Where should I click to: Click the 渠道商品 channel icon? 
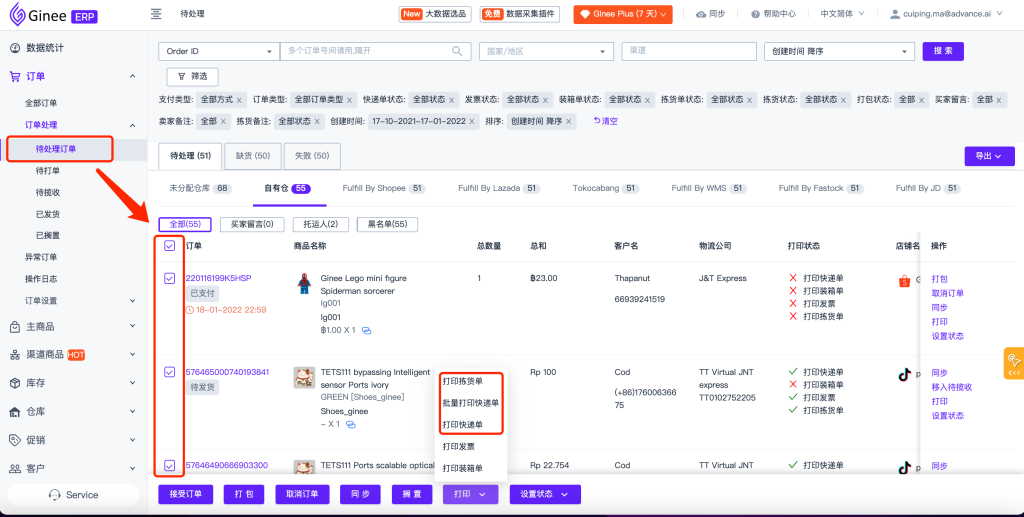click(x=15, y=355)
